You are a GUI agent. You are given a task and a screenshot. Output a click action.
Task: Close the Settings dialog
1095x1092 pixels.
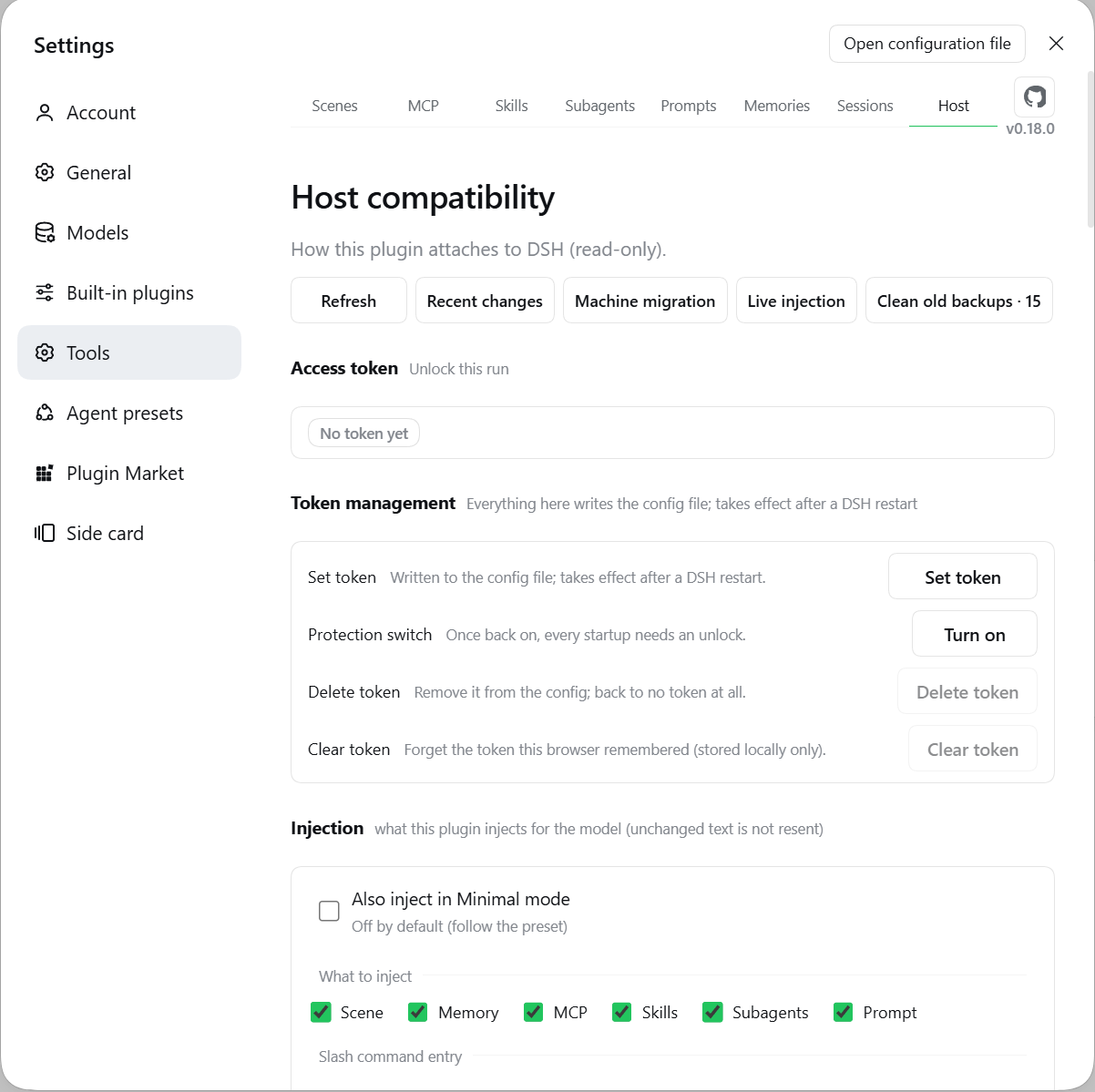point(1056,44)
